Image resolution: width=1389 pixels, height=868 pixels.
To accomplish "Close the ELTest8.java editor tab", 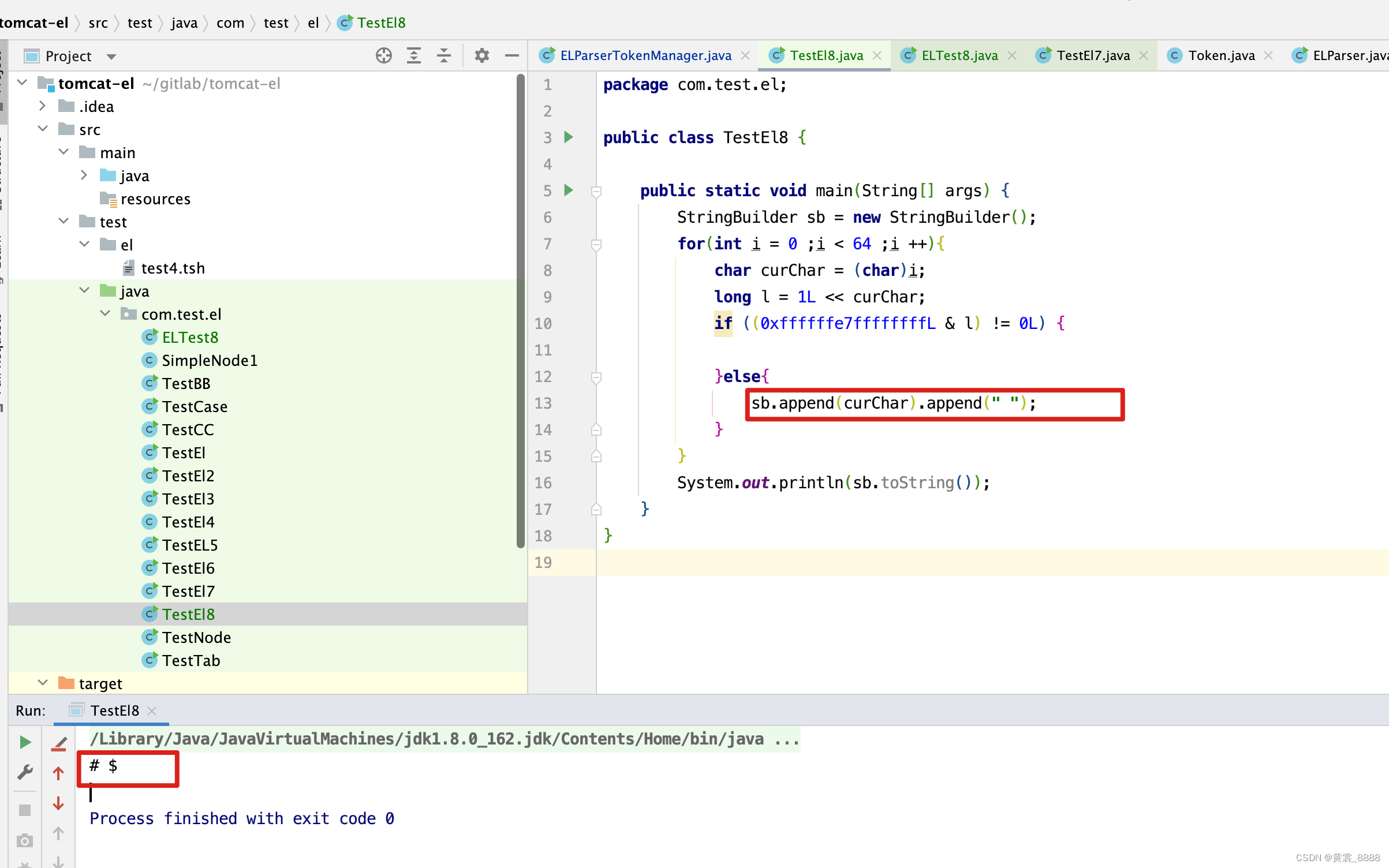I will click(x=1012, y=55).
